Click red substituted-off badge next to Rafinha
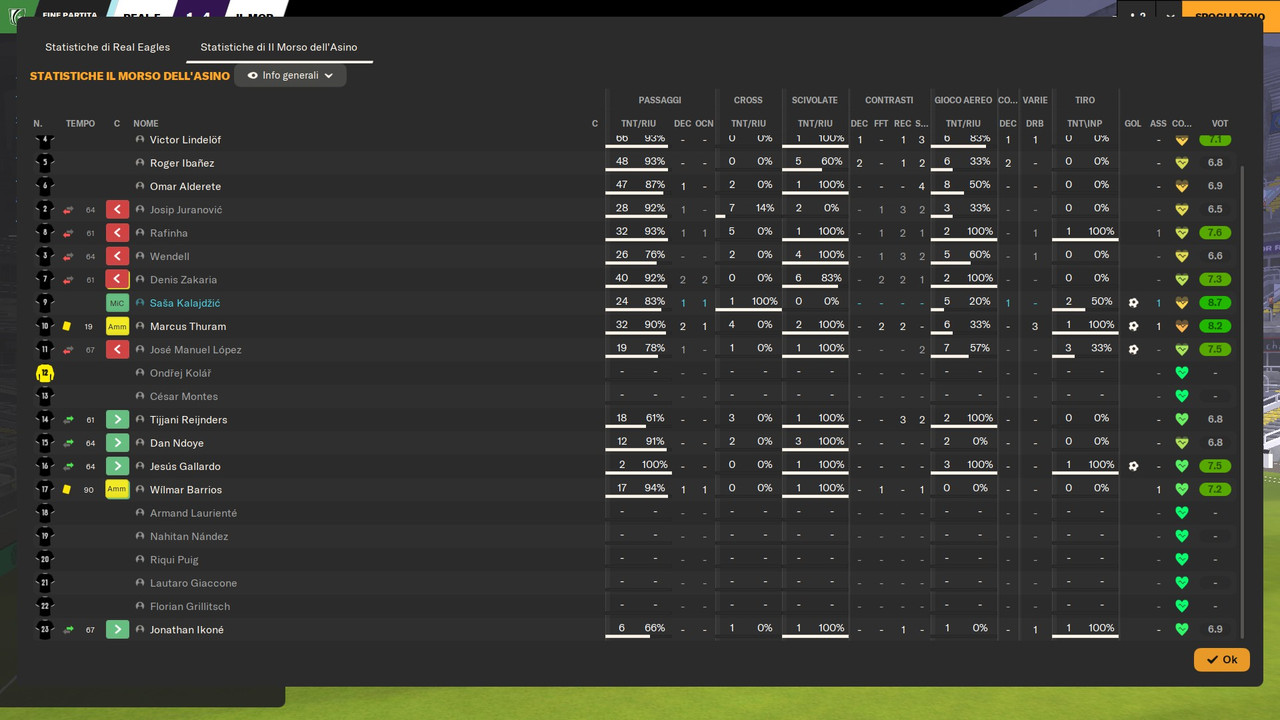The height and width of the screenshot is (720, 1280). click(x=117, y=233)
